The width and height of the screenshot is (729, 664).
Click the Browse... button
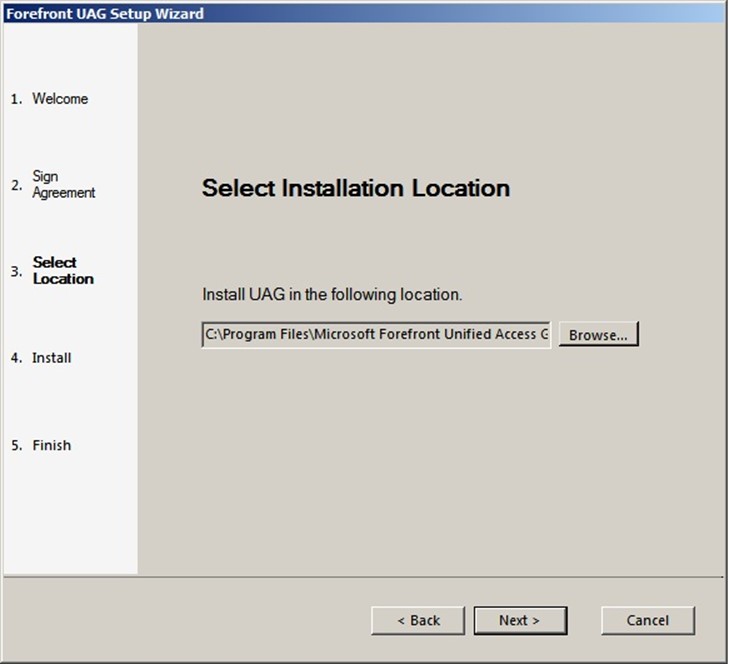pos(598,335)
